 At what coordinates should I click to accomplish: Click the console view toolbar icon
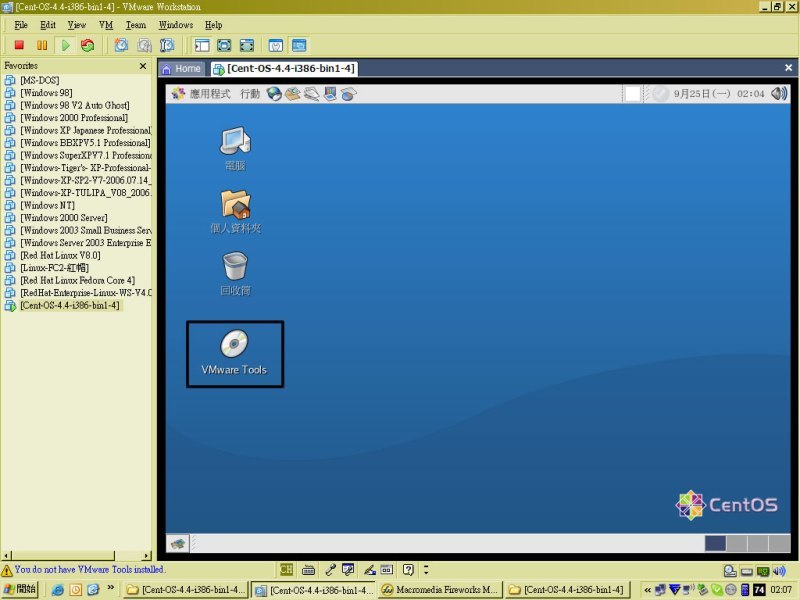[299, 45]
